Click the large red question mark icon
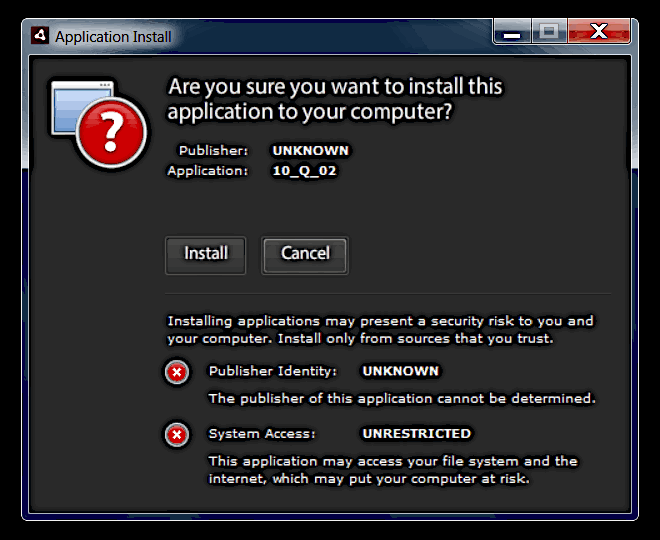660x540 pixels. (x=112, y=132)
